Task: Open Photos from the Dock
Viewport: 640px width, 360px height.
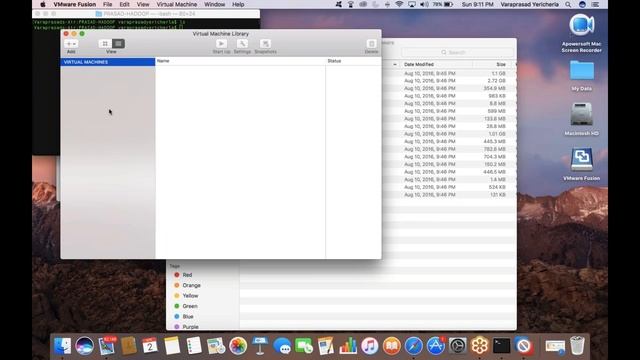Action: (238, 346)
